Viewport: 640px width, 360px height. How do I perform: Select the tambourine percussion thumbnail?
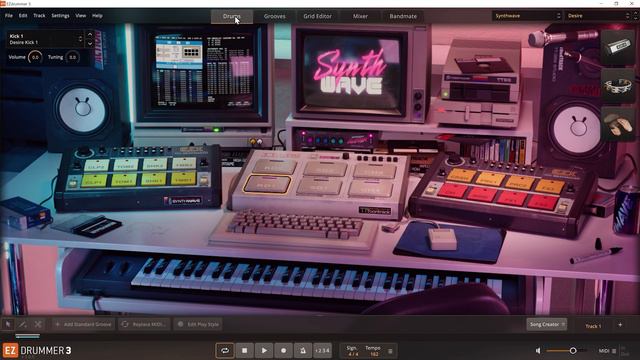618,86
